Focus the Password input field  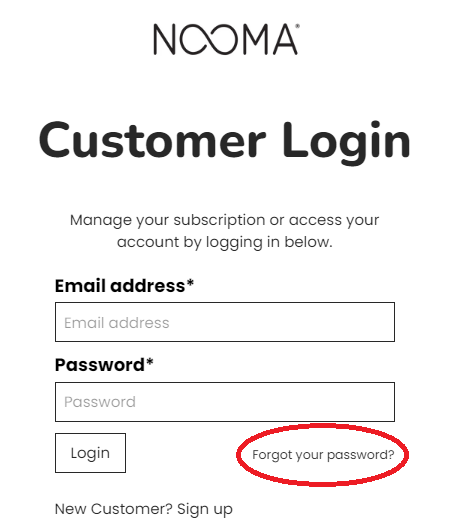pyautogui.click(x=225, y=402)
